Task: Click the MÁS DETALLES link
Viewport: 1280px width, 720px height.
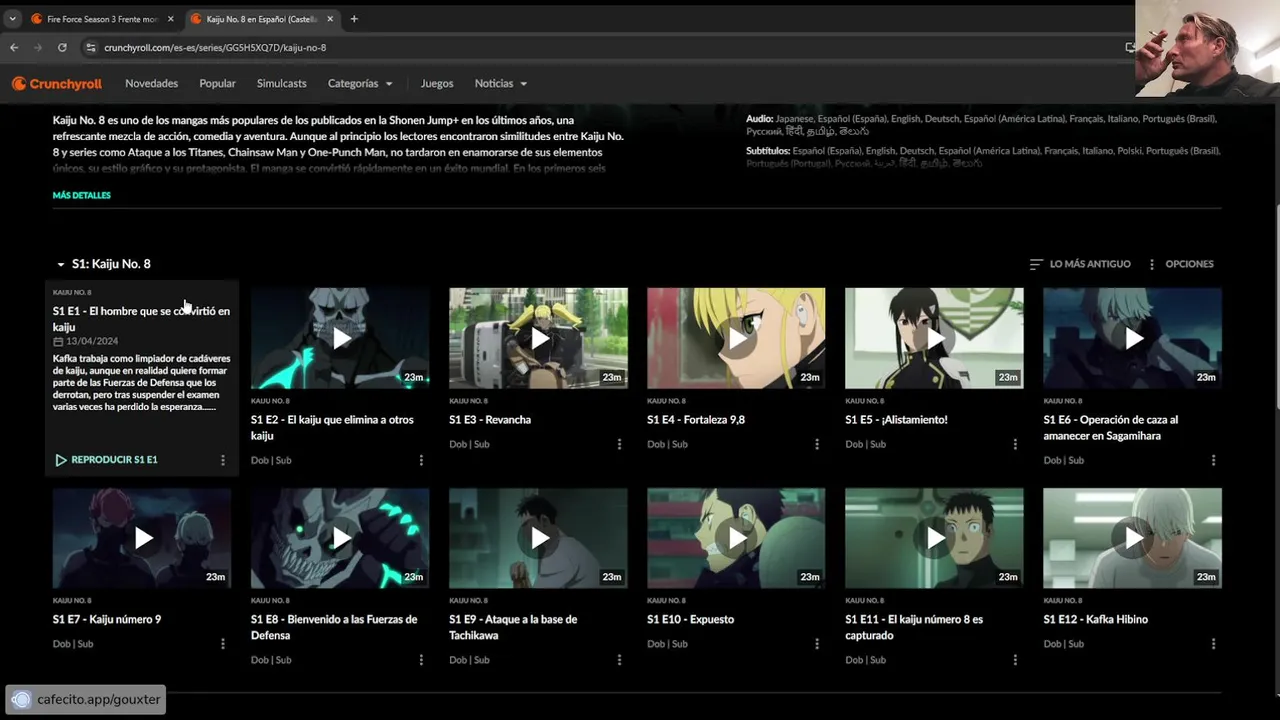Action: 82,195
